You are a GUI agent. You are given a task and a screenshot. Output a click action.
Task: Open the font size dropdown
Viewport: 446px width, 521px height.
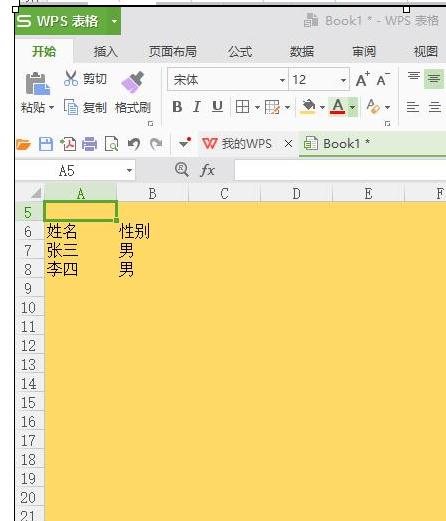click(343, 80)
